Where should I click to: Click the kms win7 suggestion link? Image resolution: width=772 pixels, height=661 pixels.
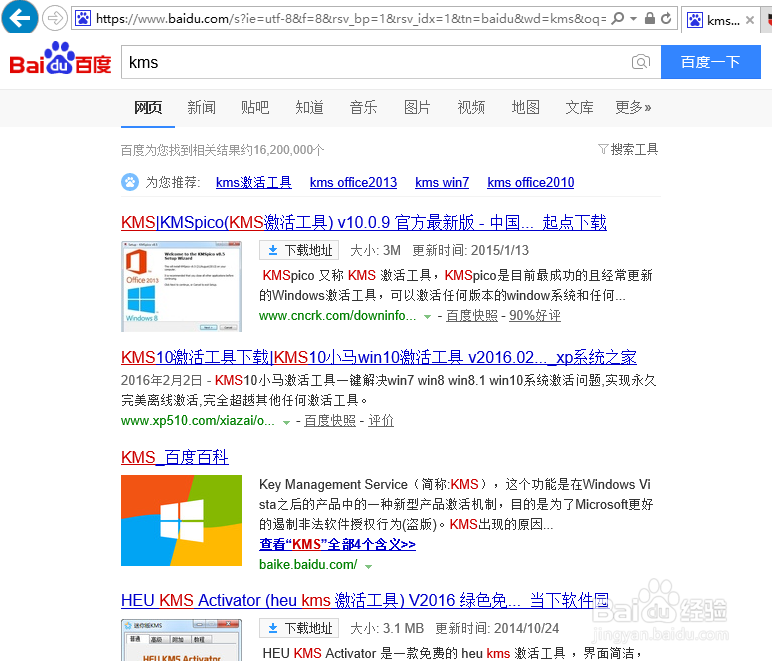click(x=442, y=183)
